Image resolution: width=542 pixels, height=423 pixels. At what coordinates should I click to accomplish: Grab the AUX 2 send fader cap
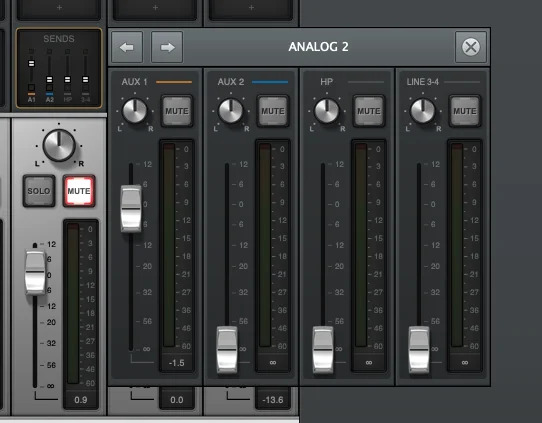(227, 350)
